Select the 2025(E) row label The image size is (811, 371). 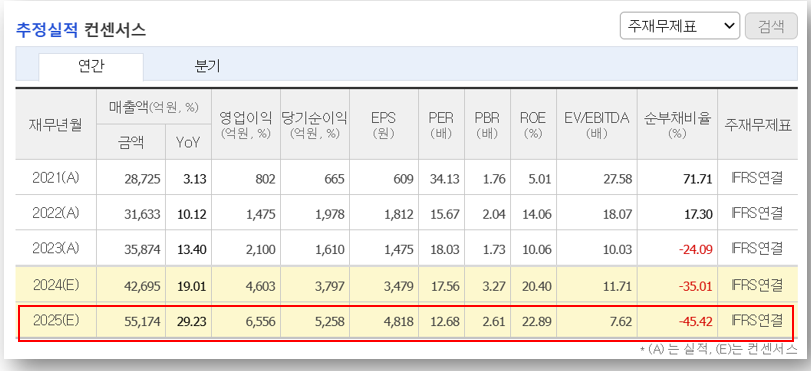[x=56, y=321]
